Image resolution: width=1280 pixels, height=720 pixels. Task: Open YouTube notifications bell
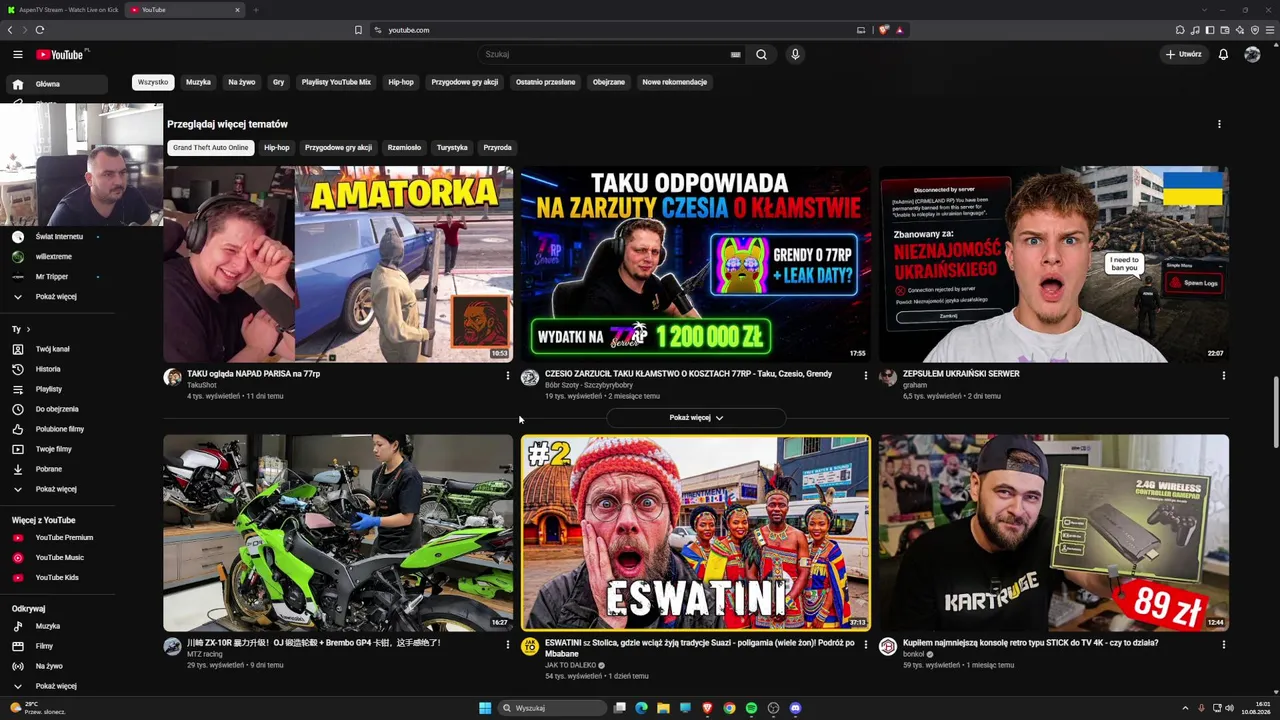click(x=1223, y=54)
